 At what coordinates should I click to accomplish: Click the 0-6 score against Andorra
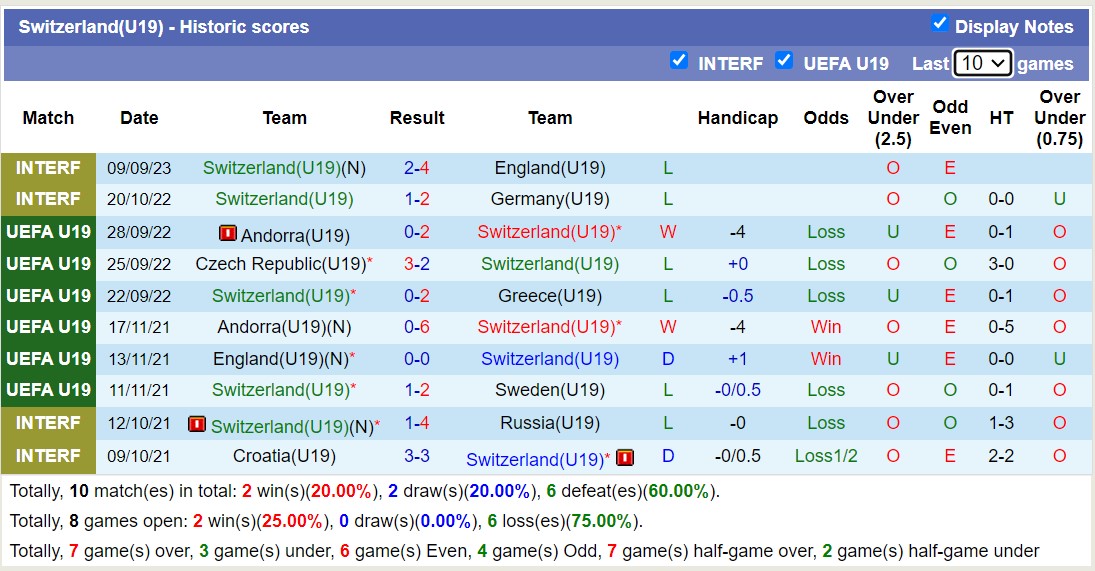point(417,327)
